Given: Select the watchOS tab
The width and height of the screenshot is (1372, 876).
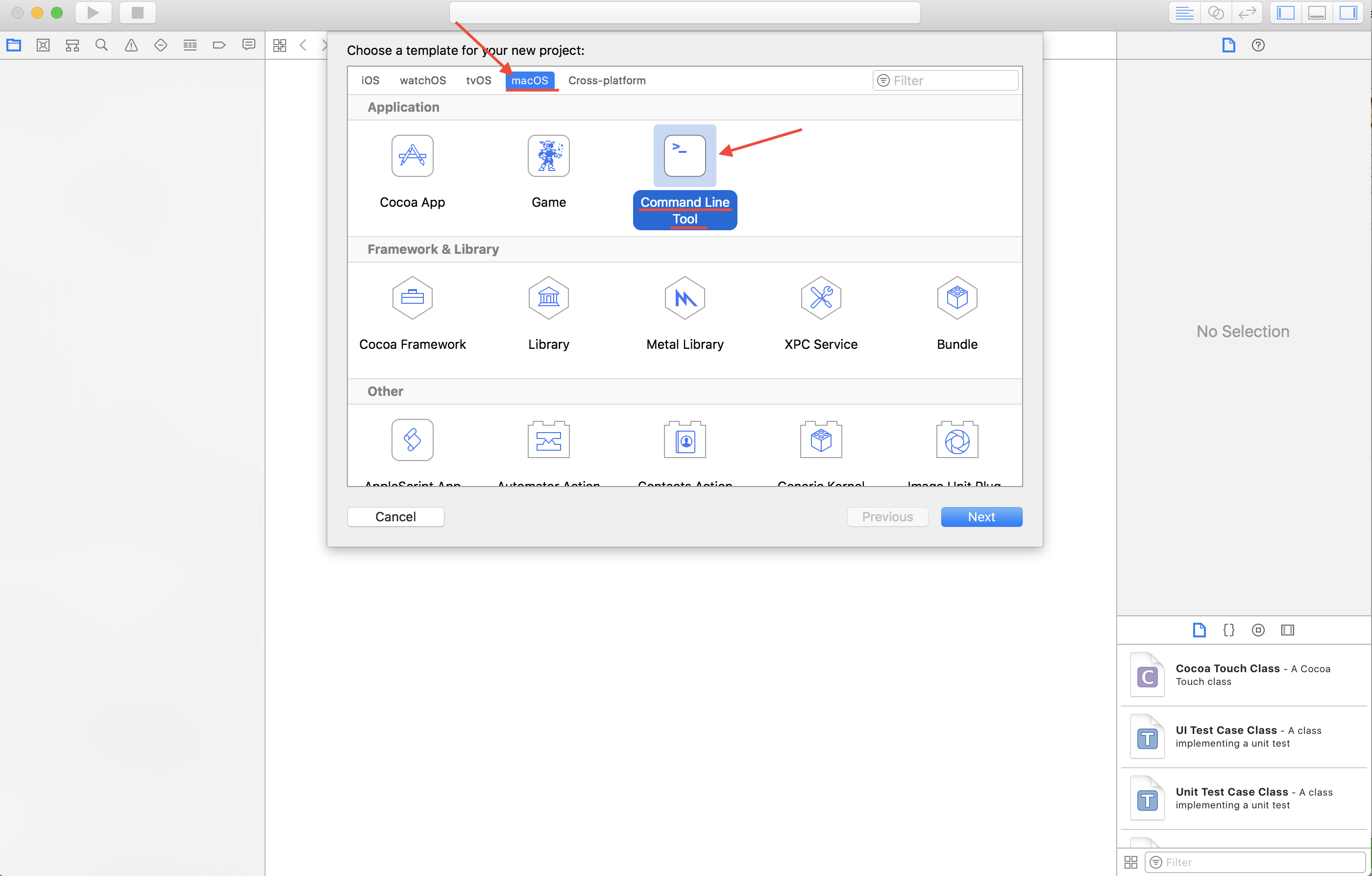Looking at the screenshot, I should pyautogui.click(x=423, y=80).
